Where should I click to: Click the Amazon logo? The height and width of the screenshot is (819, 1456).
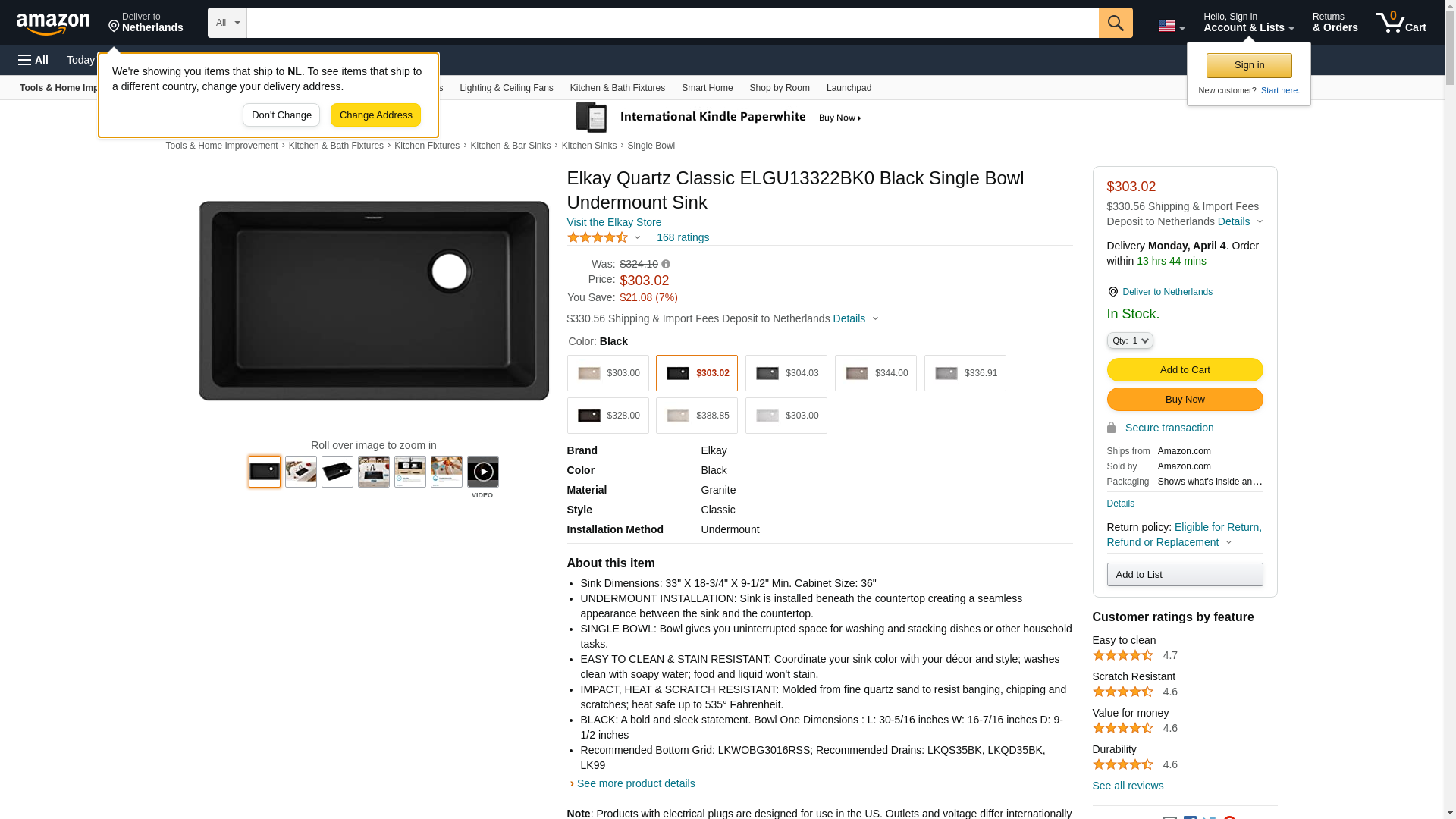(x=53, y=24)
